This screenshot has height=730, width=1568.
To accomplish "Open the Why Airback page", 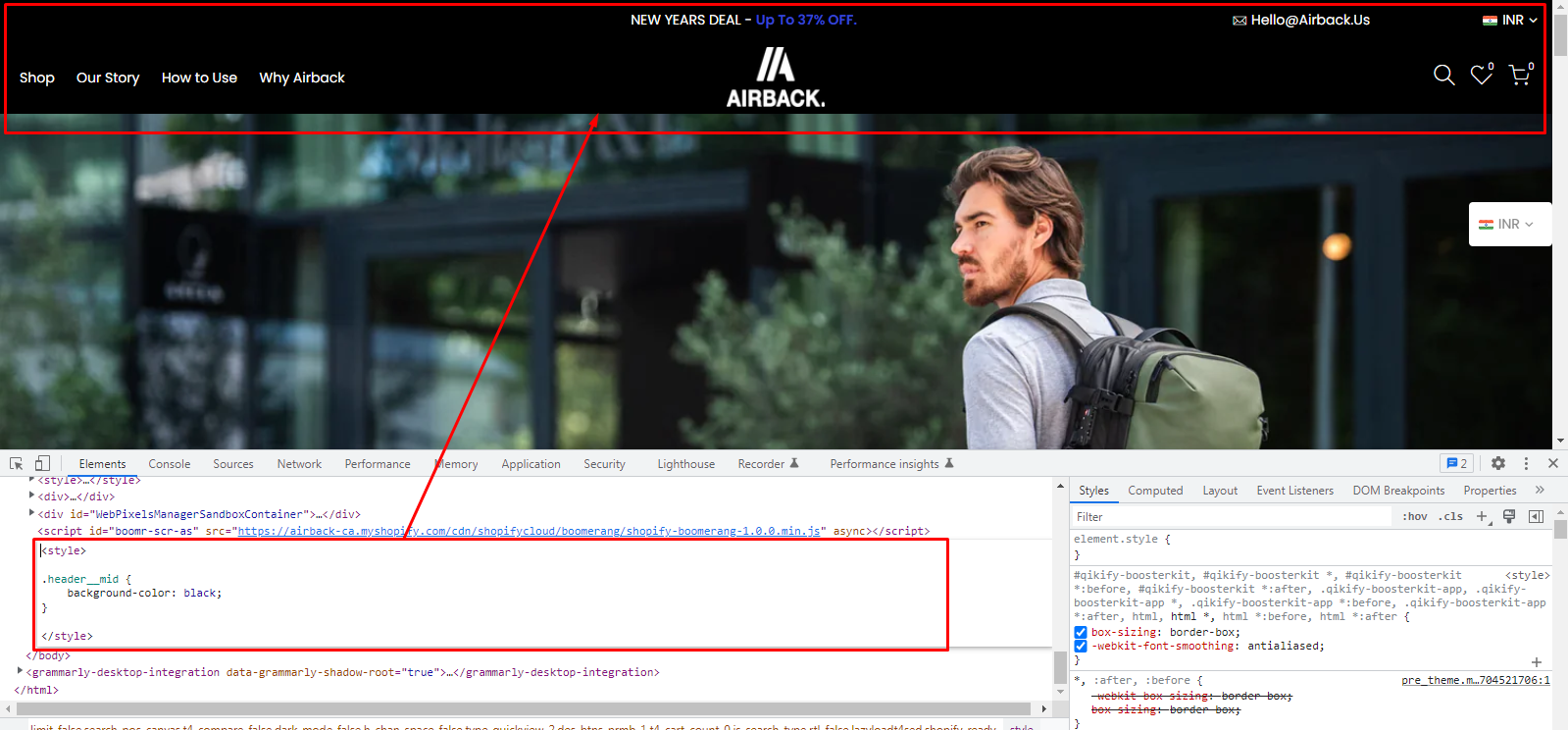I will (x=302, y=78).
